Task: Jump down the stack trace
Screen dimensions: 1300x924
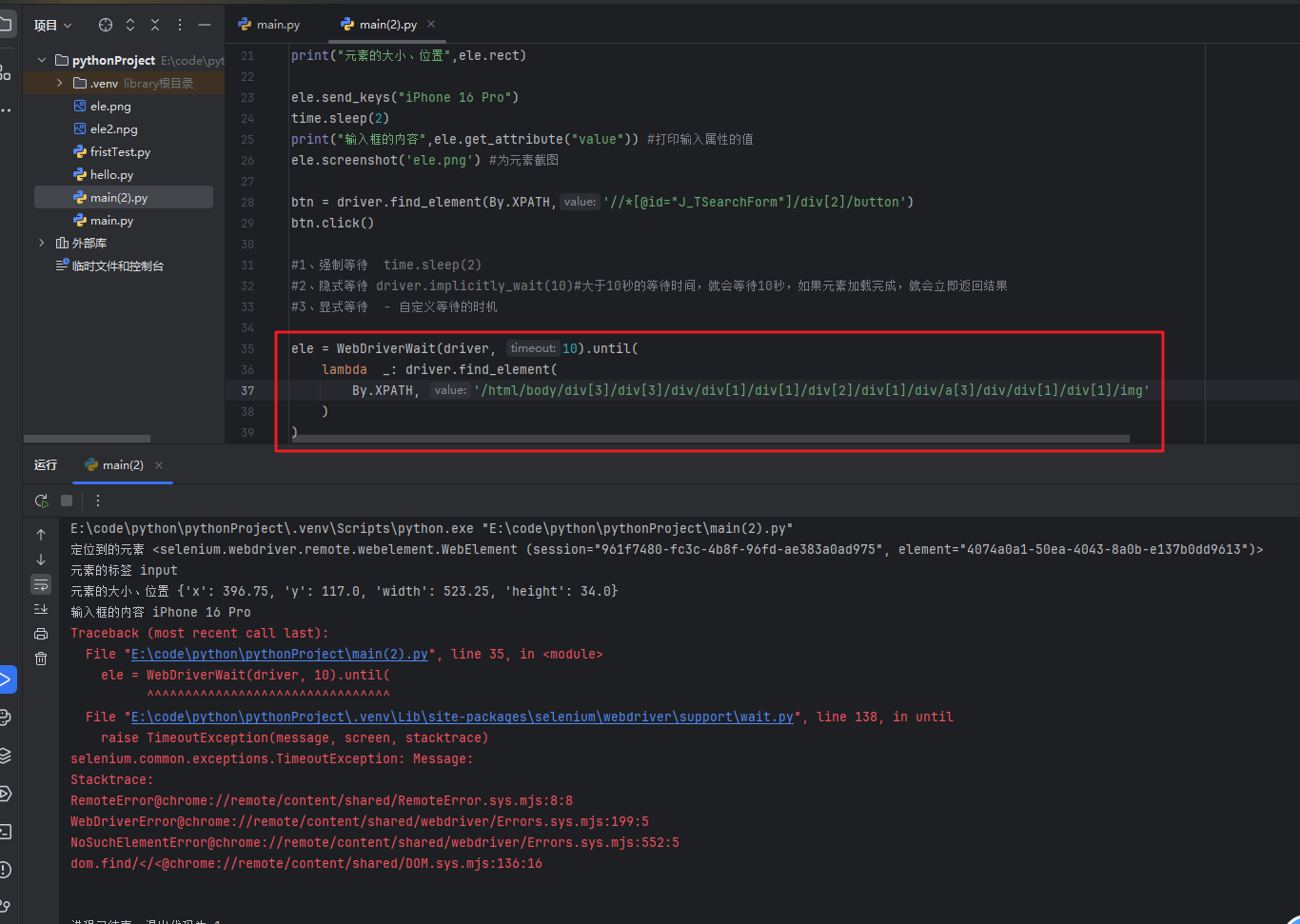Action: point(41,560)
